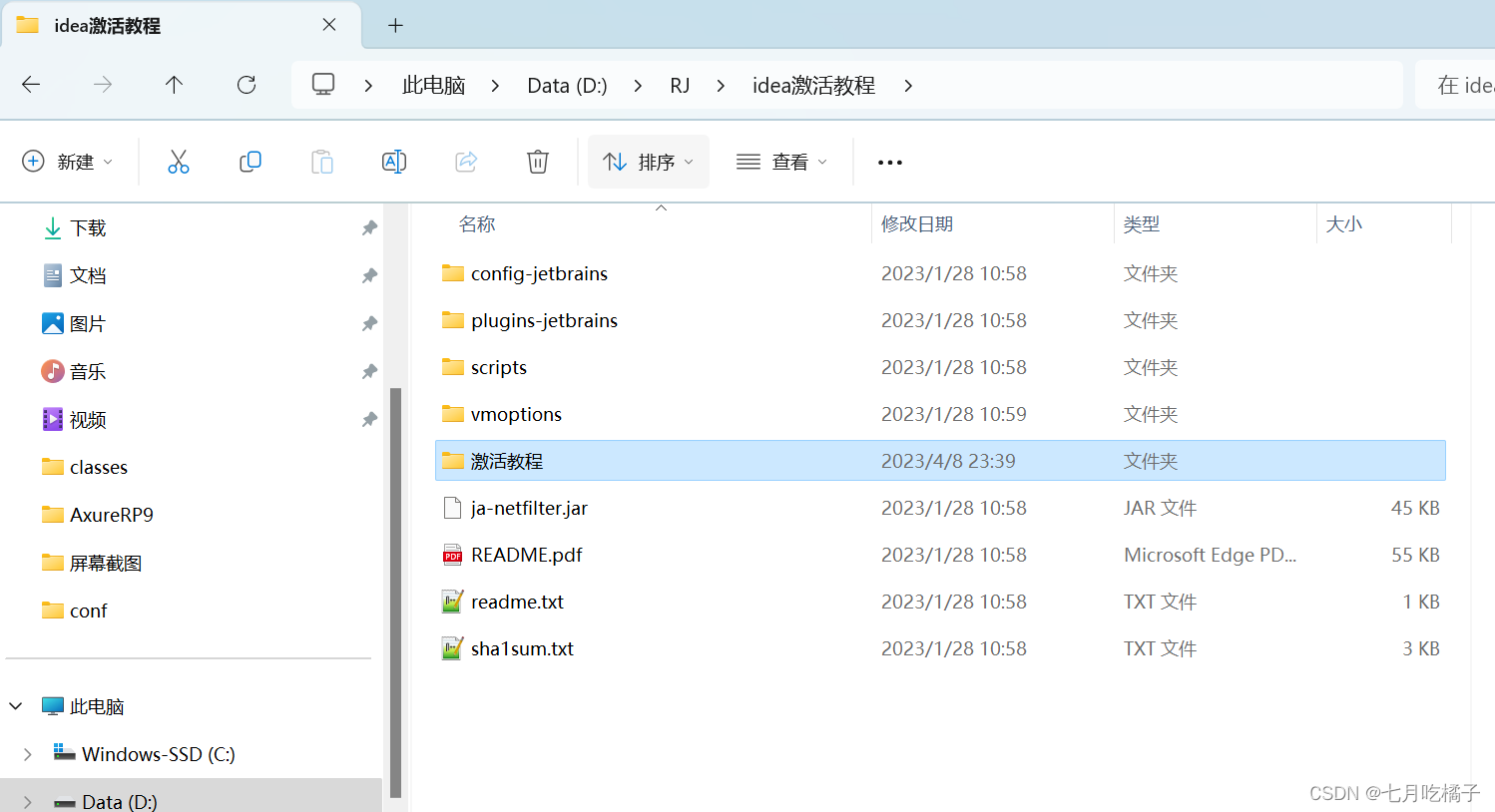Screen dimensions: 1495x812
Task: Click in the search box on the right
Action: (1455, 85)
